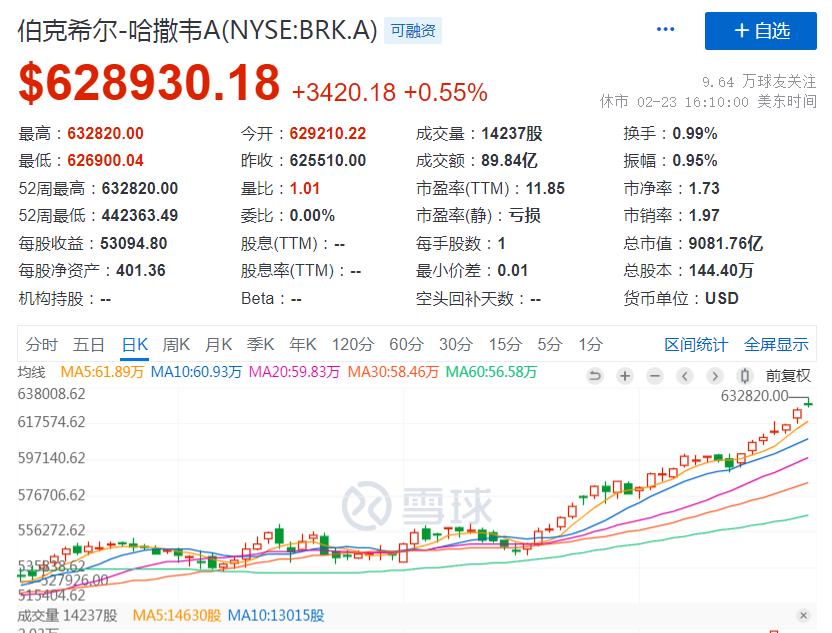Click MA5:61.89万 moving average label
This screenshot has width=832, height=633.
(102, 372)
